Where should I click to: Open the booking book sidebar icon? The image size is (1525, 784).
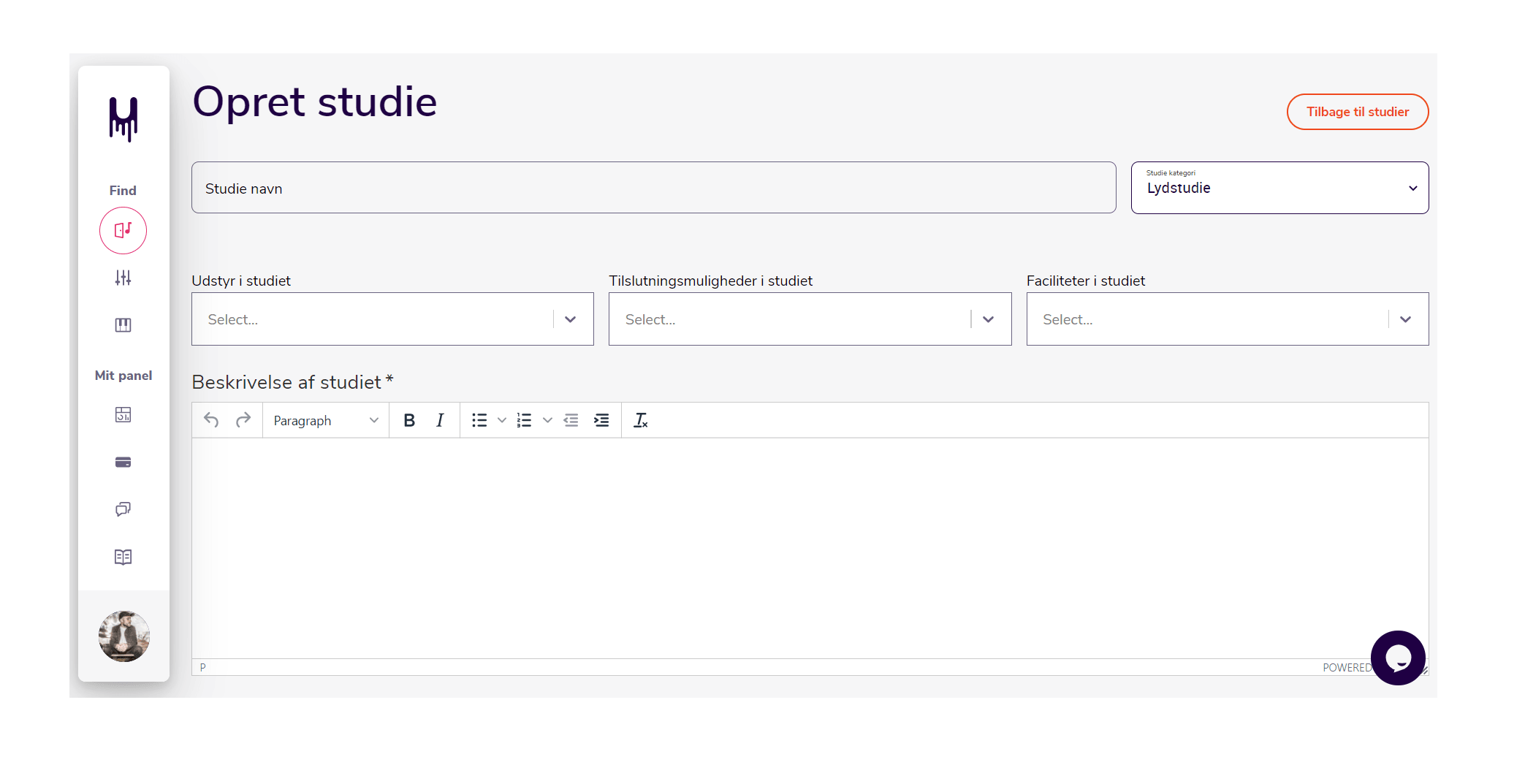coord(123,557)
